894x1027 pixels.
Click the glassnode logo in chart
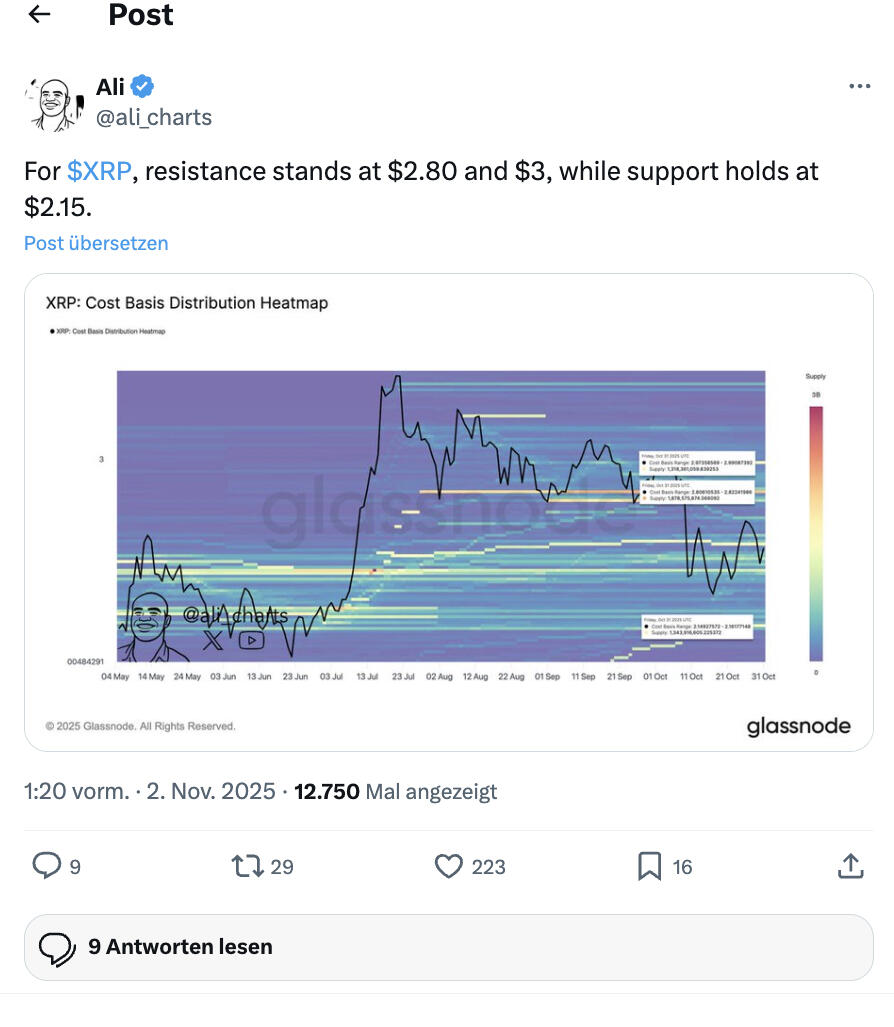(x=798, y=727)
